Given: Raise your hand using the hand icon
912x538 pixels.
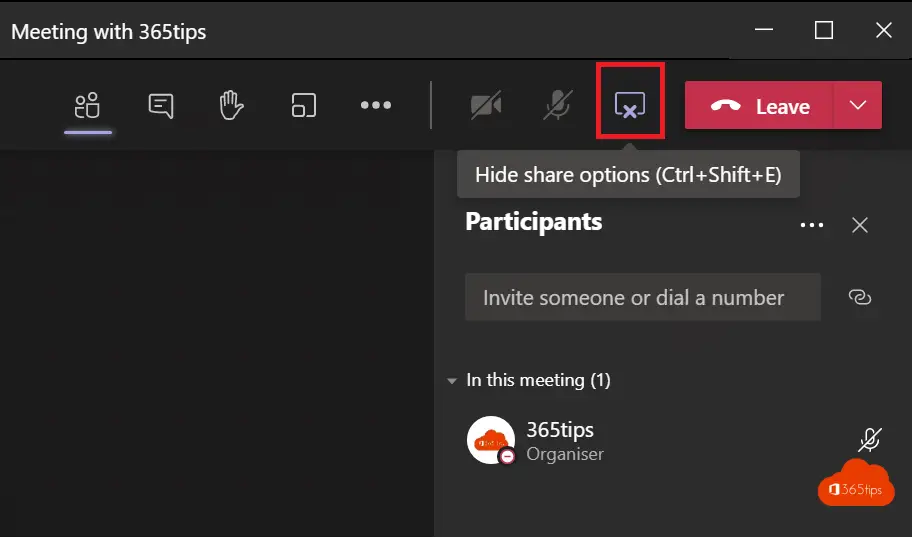Looking at the screenshot, I should 231,105.
